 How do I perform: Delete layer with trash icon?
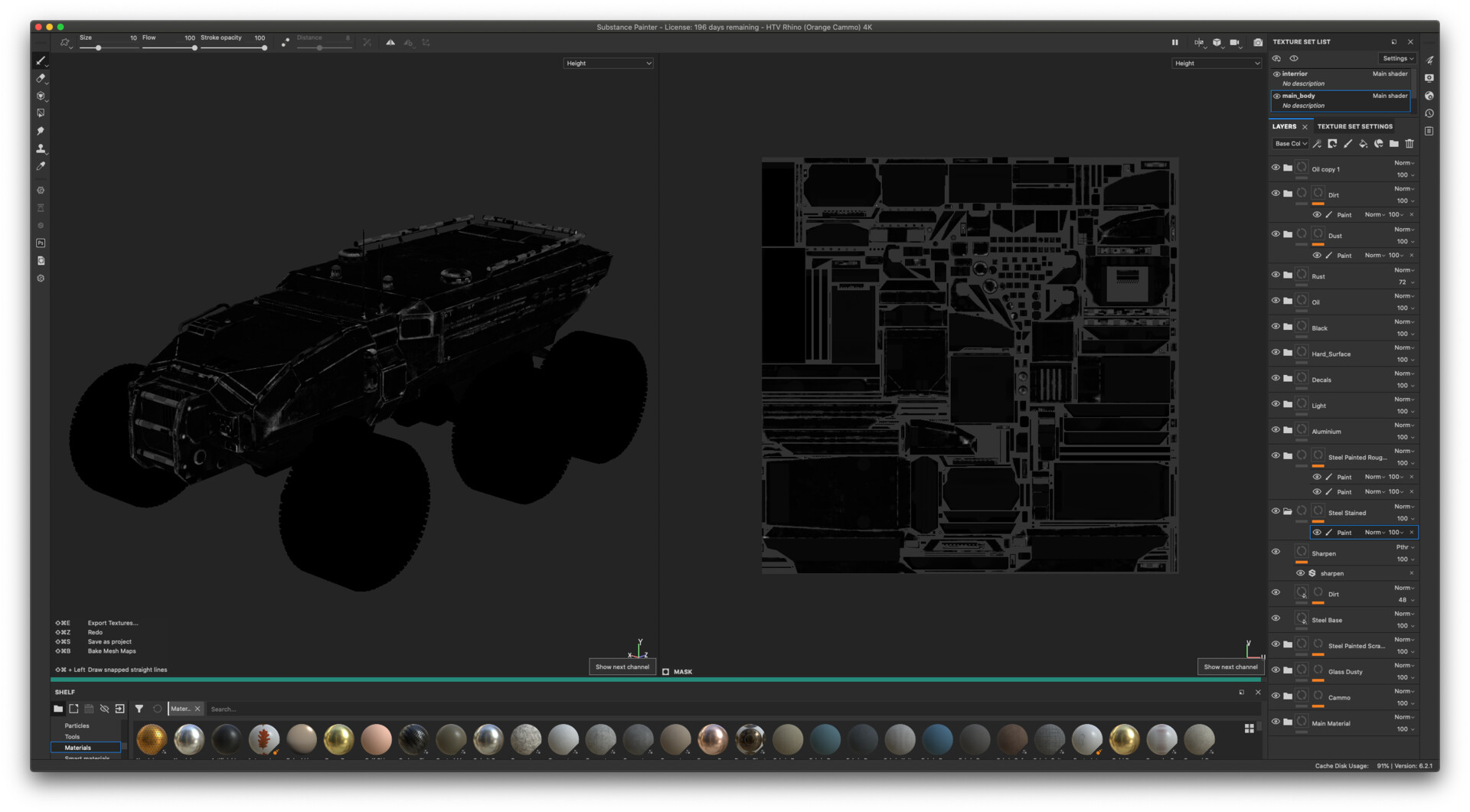tap(1409, 144)
